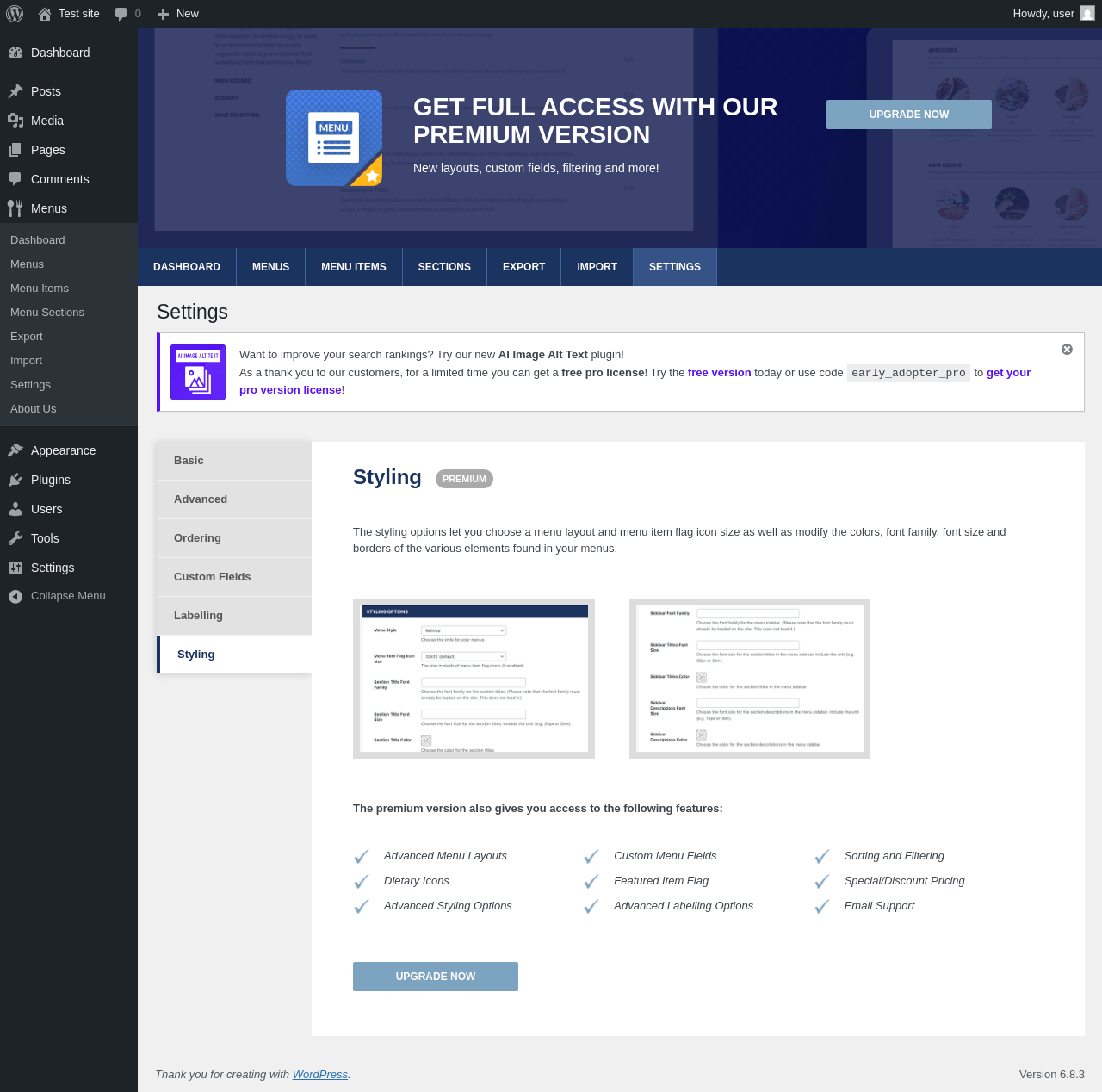Open the Labelling settings section

tap(234, 616)
